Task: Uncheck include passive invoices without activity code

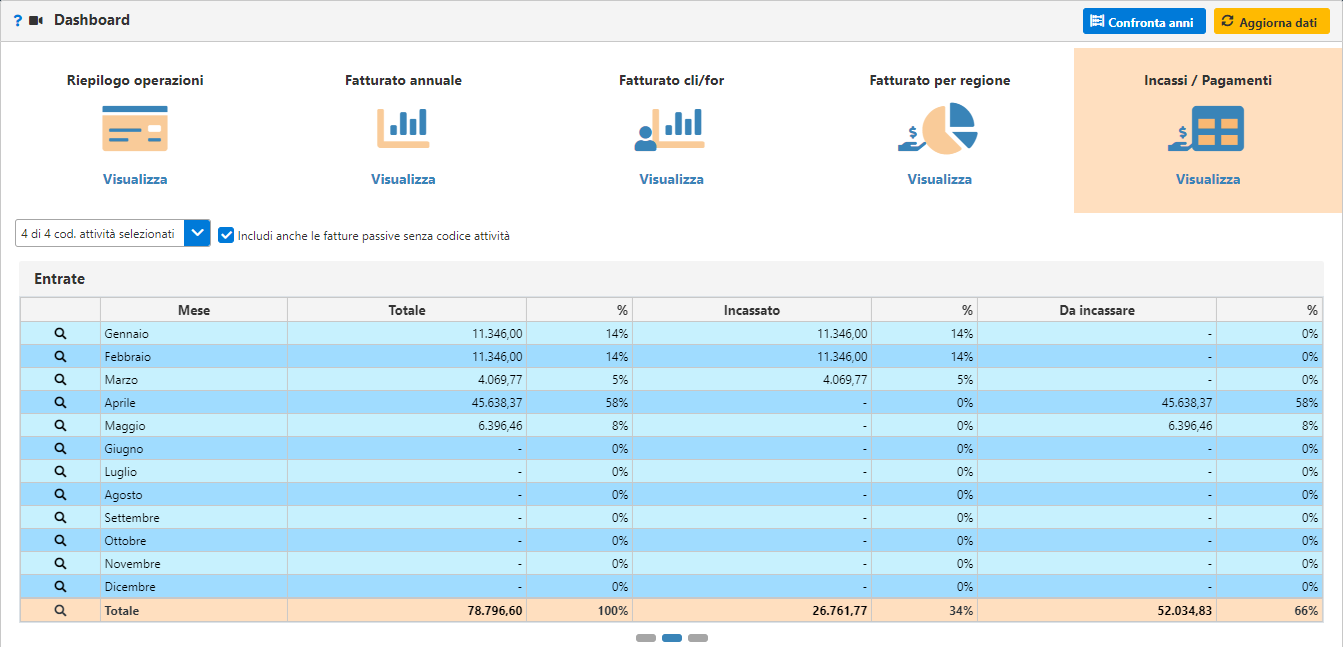Action: [x=227, y=235]
